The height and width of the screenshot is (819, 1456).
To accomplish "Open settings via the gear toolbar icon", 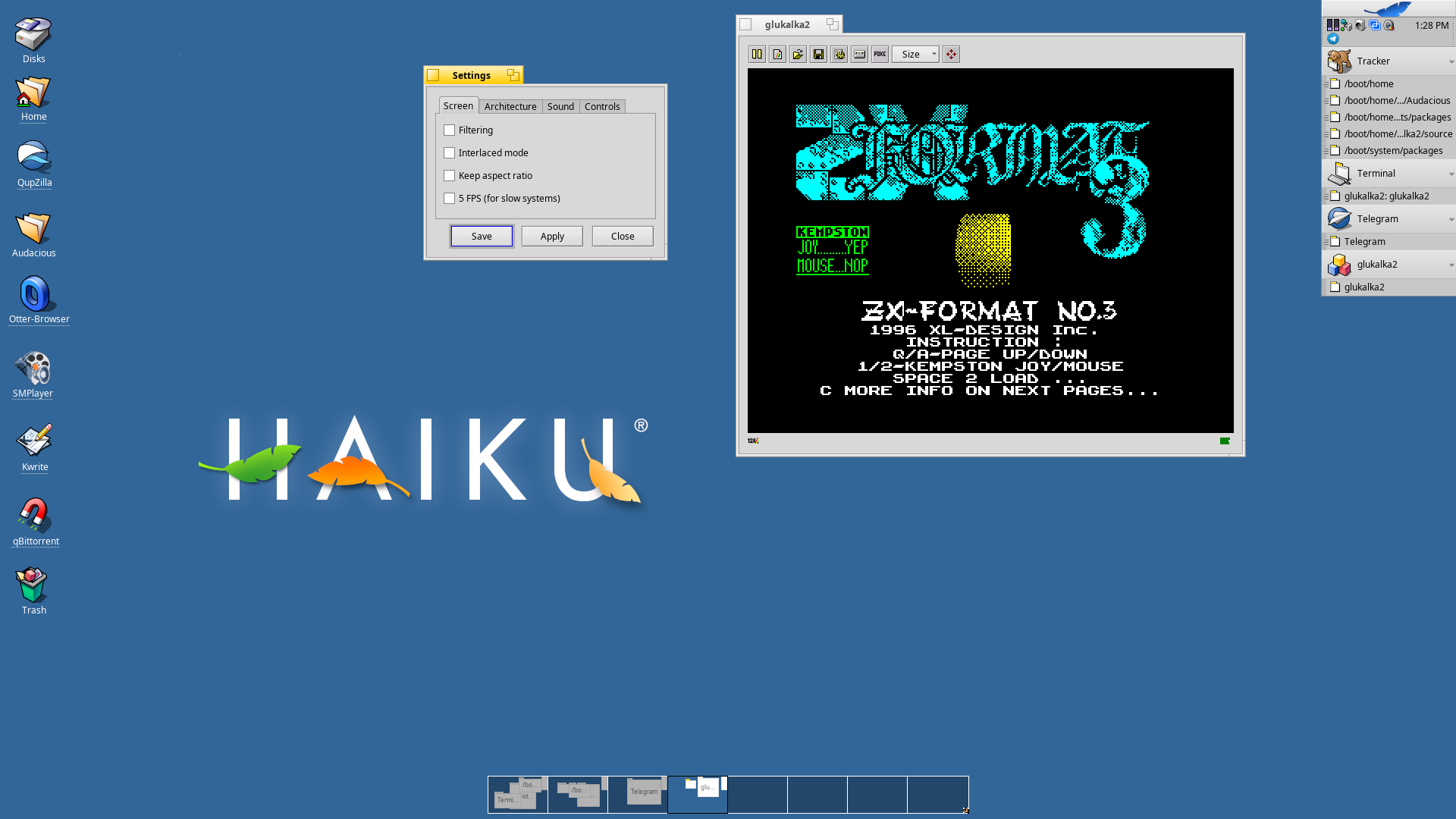I will (839, 54).
